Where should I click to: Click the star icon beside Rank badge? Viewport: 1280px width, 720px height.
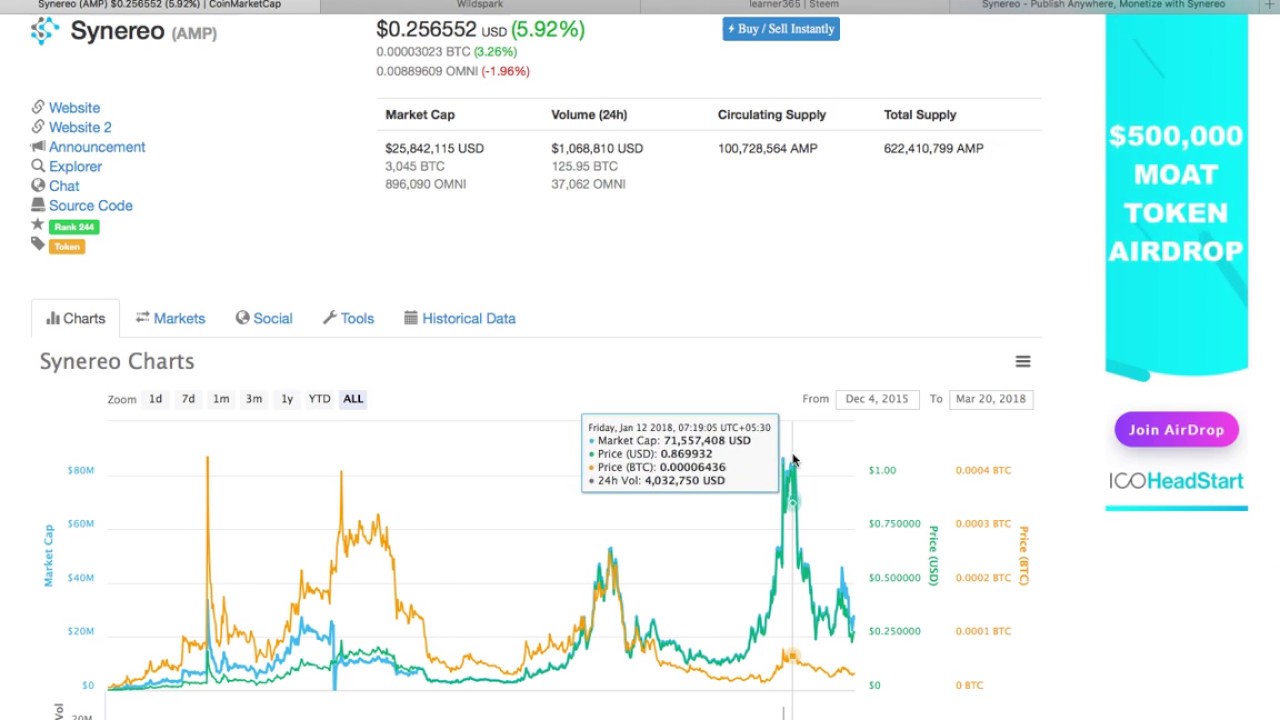tap(38, 225)
